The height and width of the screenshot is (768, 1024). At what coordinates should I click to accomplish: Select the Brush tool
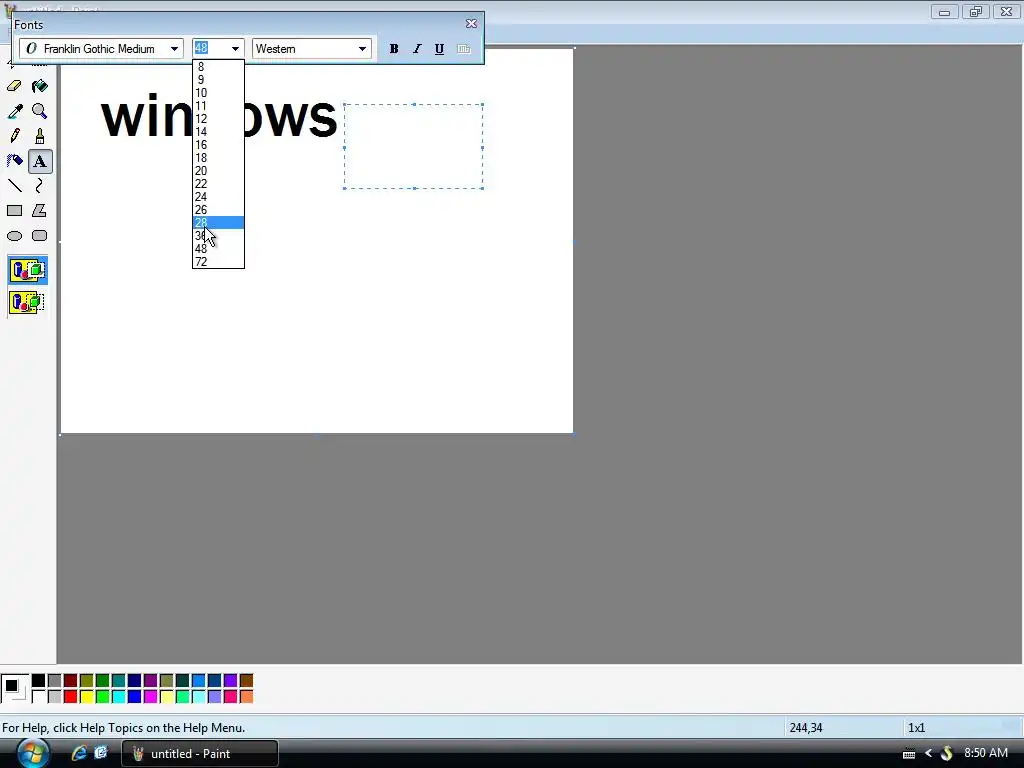click(x=40, y=136)
